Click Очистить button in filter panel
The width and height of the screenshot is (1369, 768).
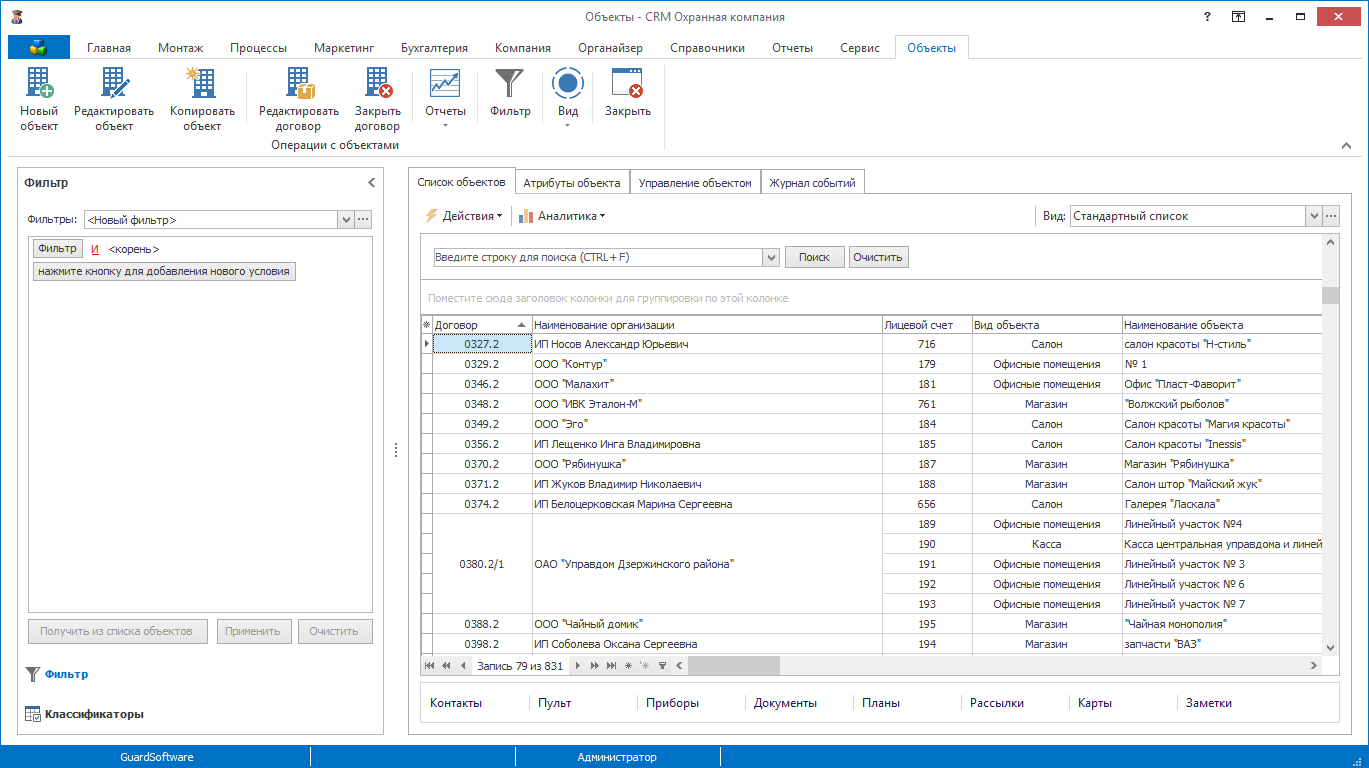click(334, 631)
